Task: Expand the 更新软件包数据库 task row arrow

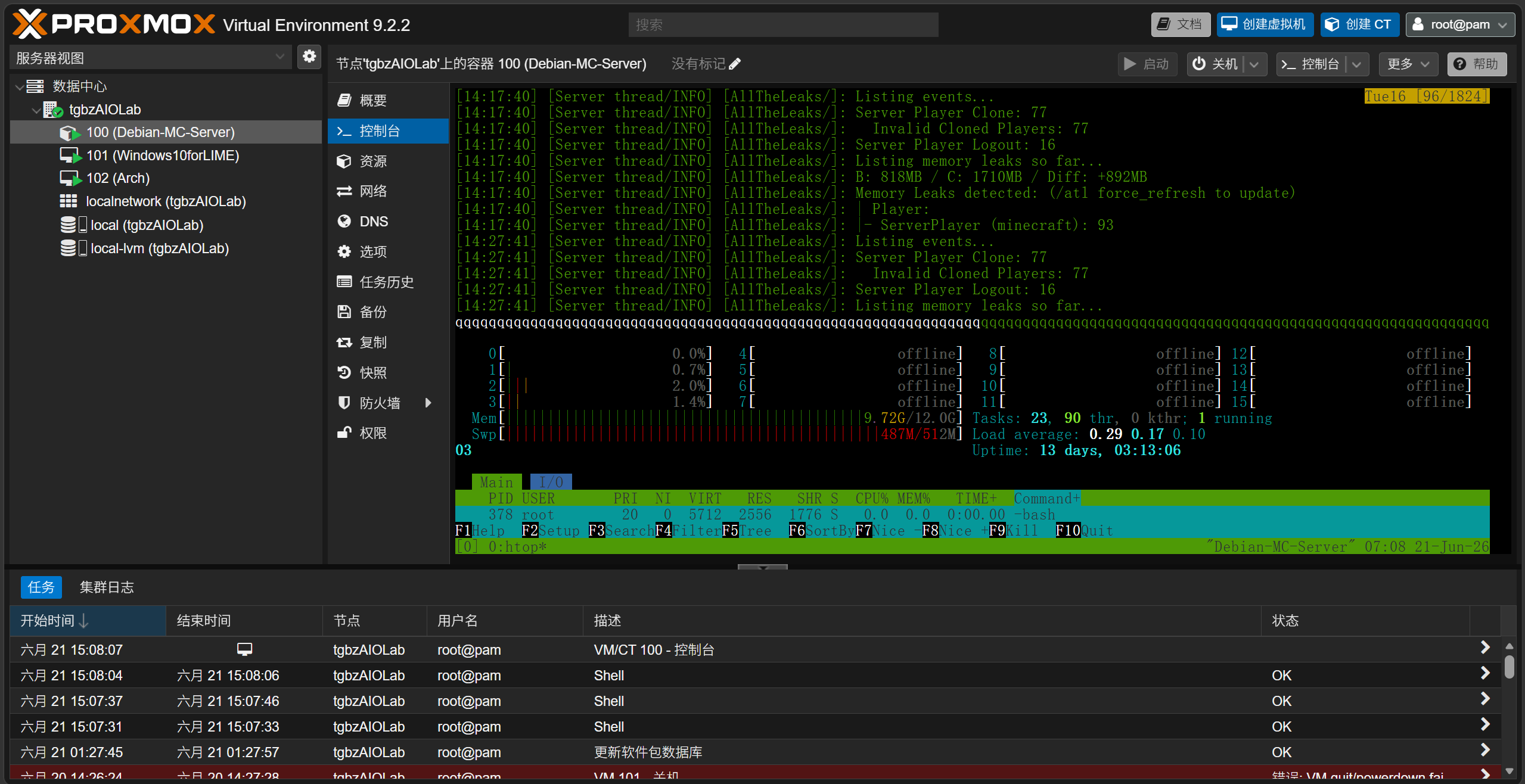Action: 1485,750
